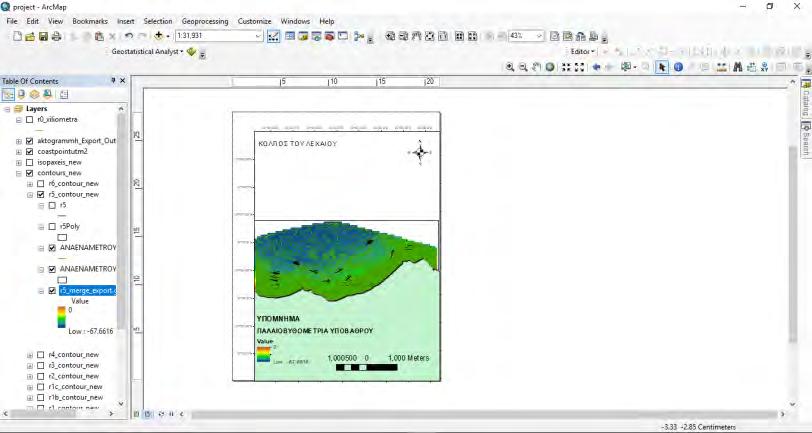
Task: Uncheck the aktogrammh_Export_Out layer
Action: click(x=30, y=141)
